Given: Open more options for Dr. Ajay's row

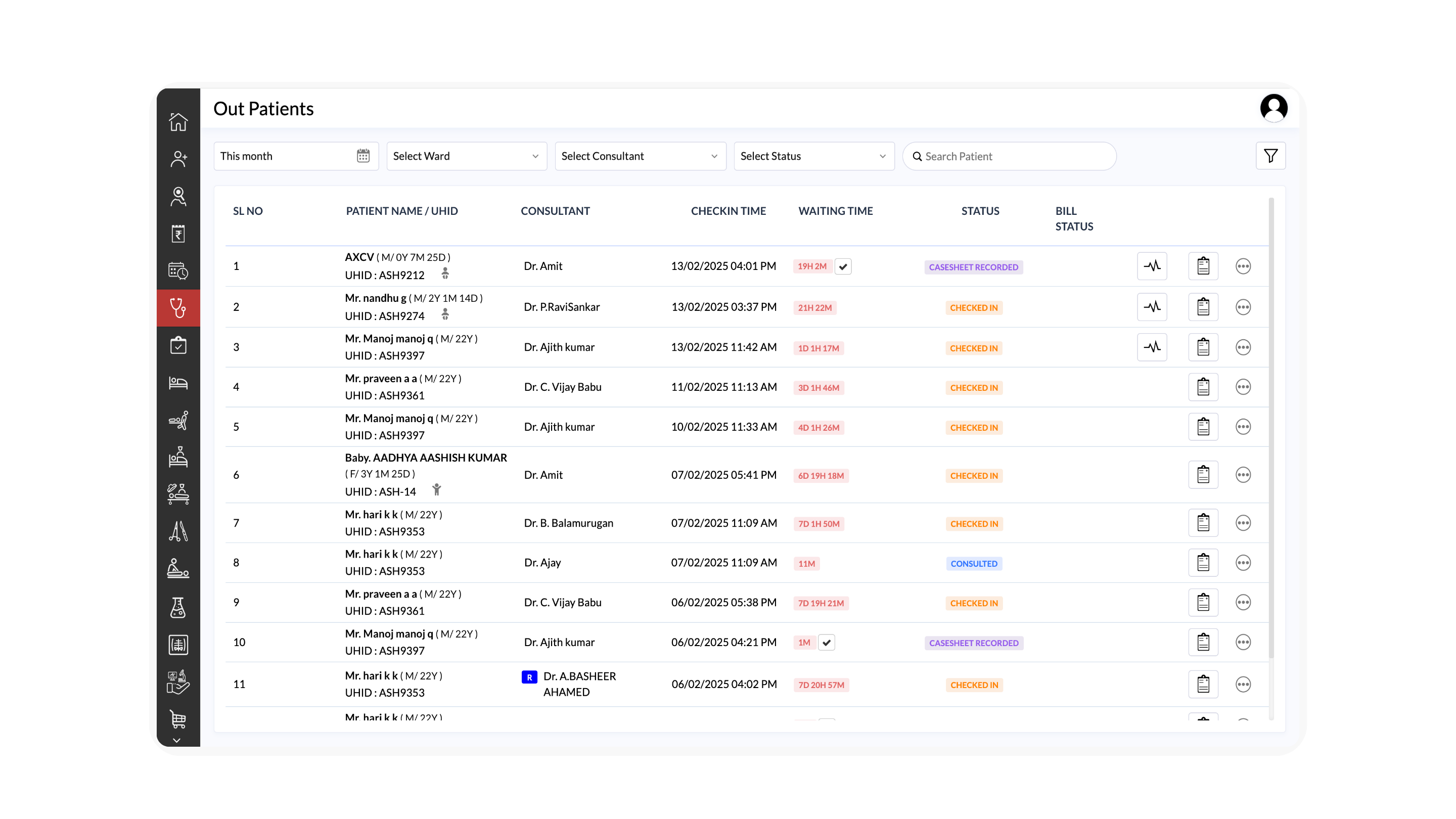Looking at the screenshot, I should coord(1244,562).
